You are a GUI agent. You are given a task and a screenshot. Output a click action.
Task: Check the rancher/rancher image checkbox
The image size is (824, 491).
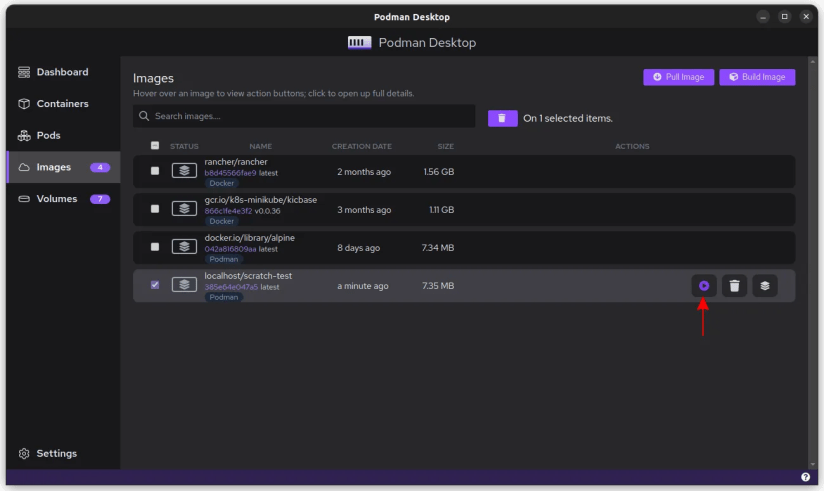point(154,171)
